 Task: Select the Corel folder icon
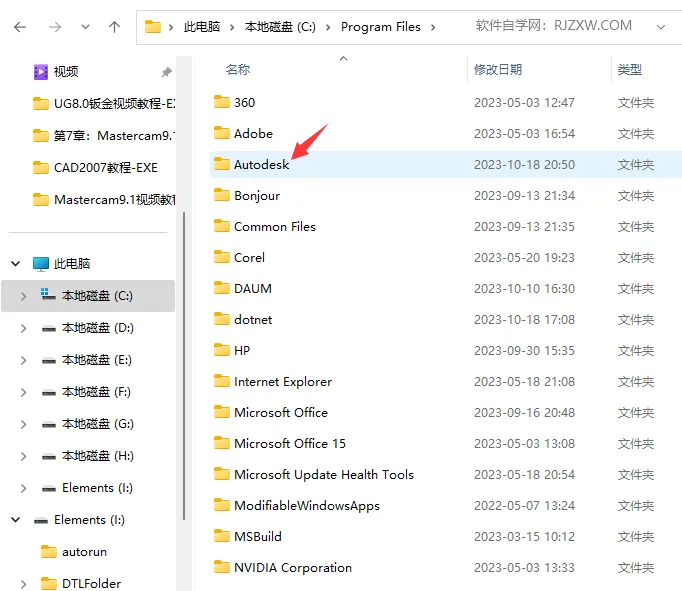(221, 257)
